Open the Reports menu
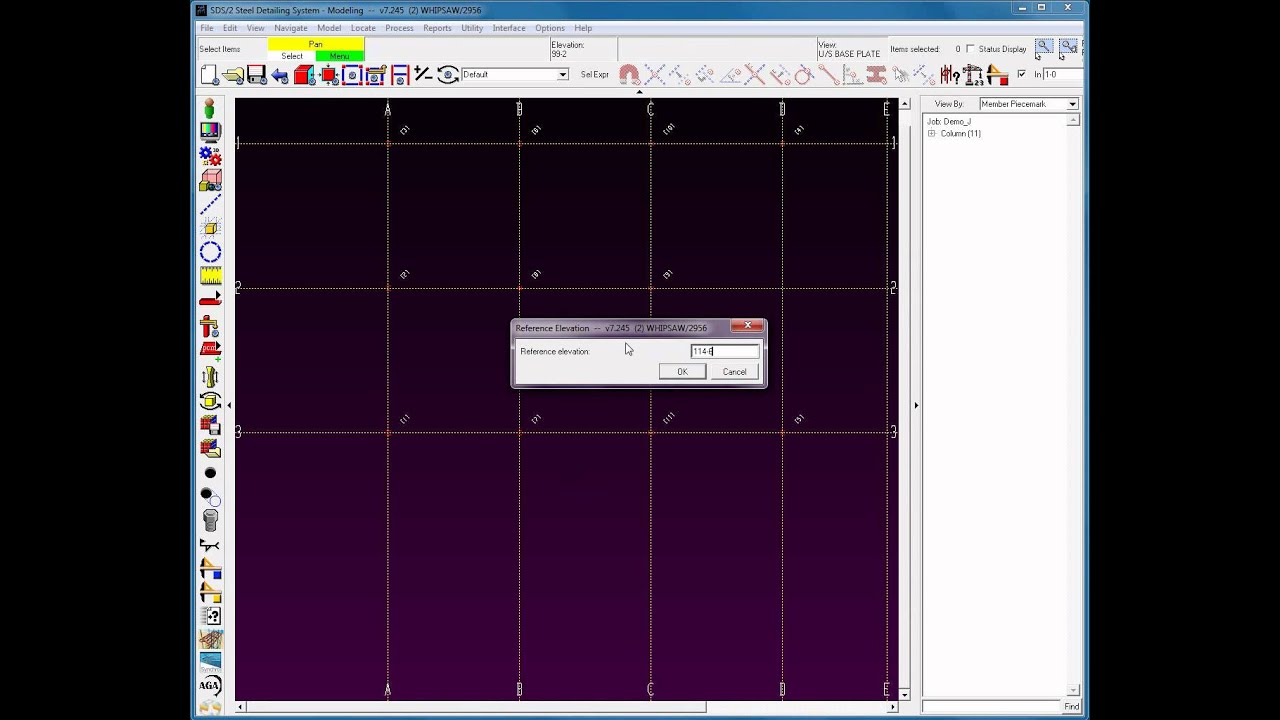 point(437,28)
